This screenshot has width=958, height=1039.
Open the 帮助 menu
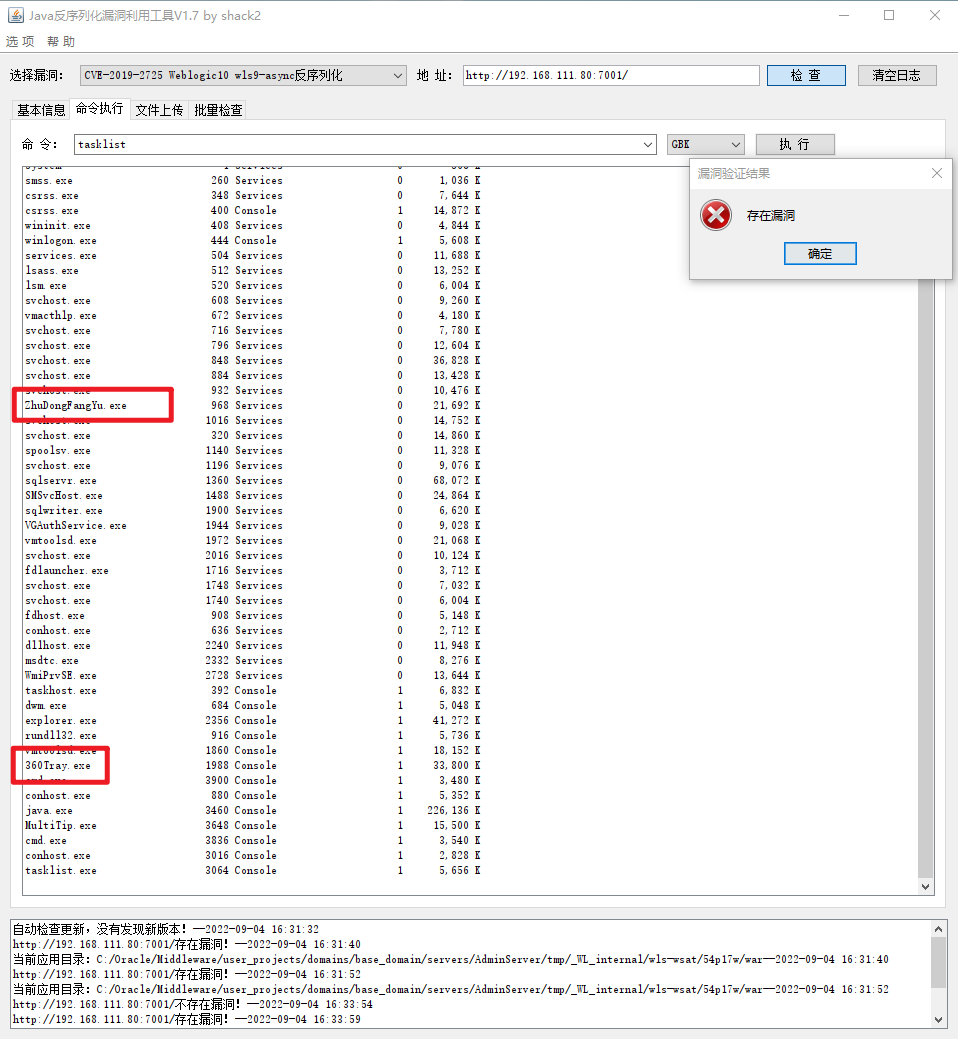[61, 41]
